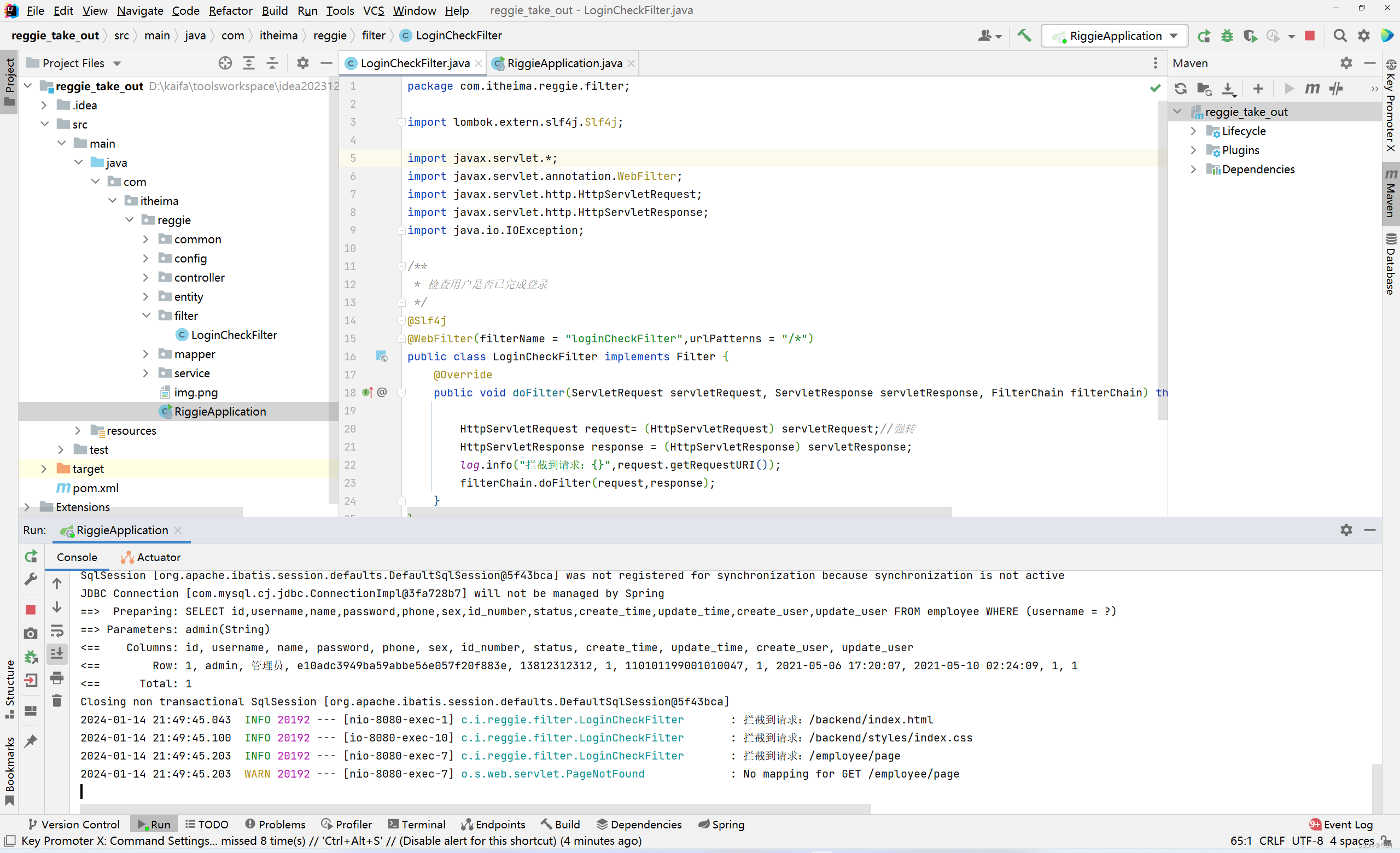Expand the target folder in project tree
The image size is (1400, 853).
(x=44, y=469)
